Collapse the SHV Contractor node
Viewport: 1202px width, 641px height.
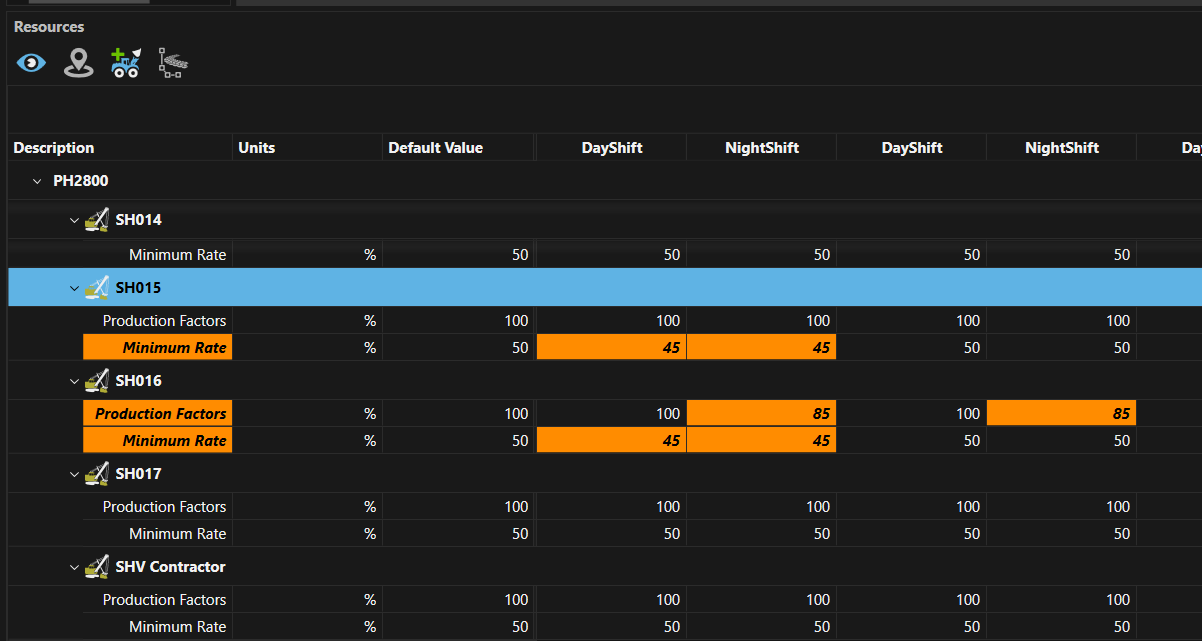(74, 567)
